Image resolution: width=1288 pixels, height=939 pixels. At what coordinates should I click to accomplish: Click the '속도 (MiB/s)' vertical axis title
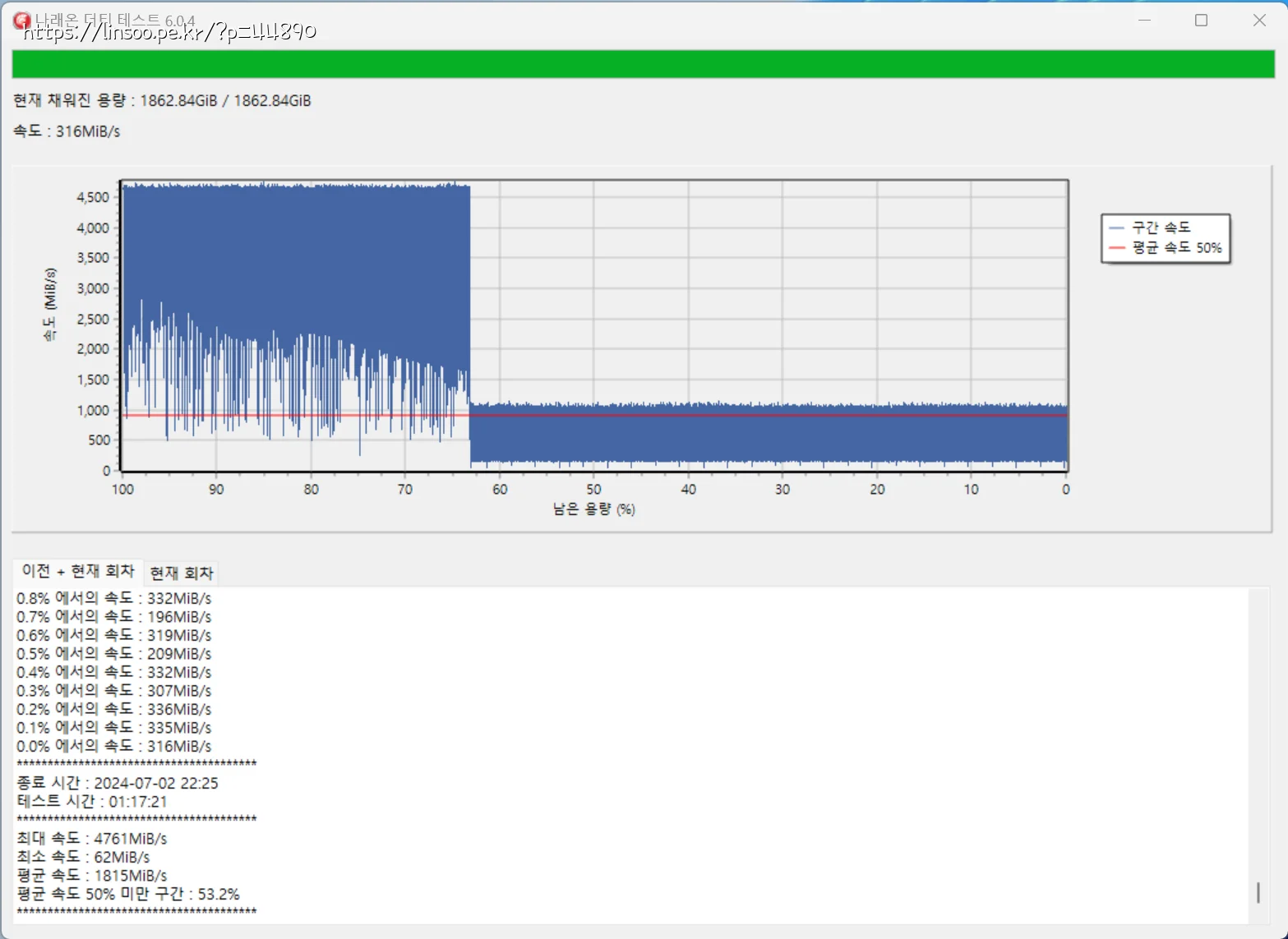tap(50, 304)
